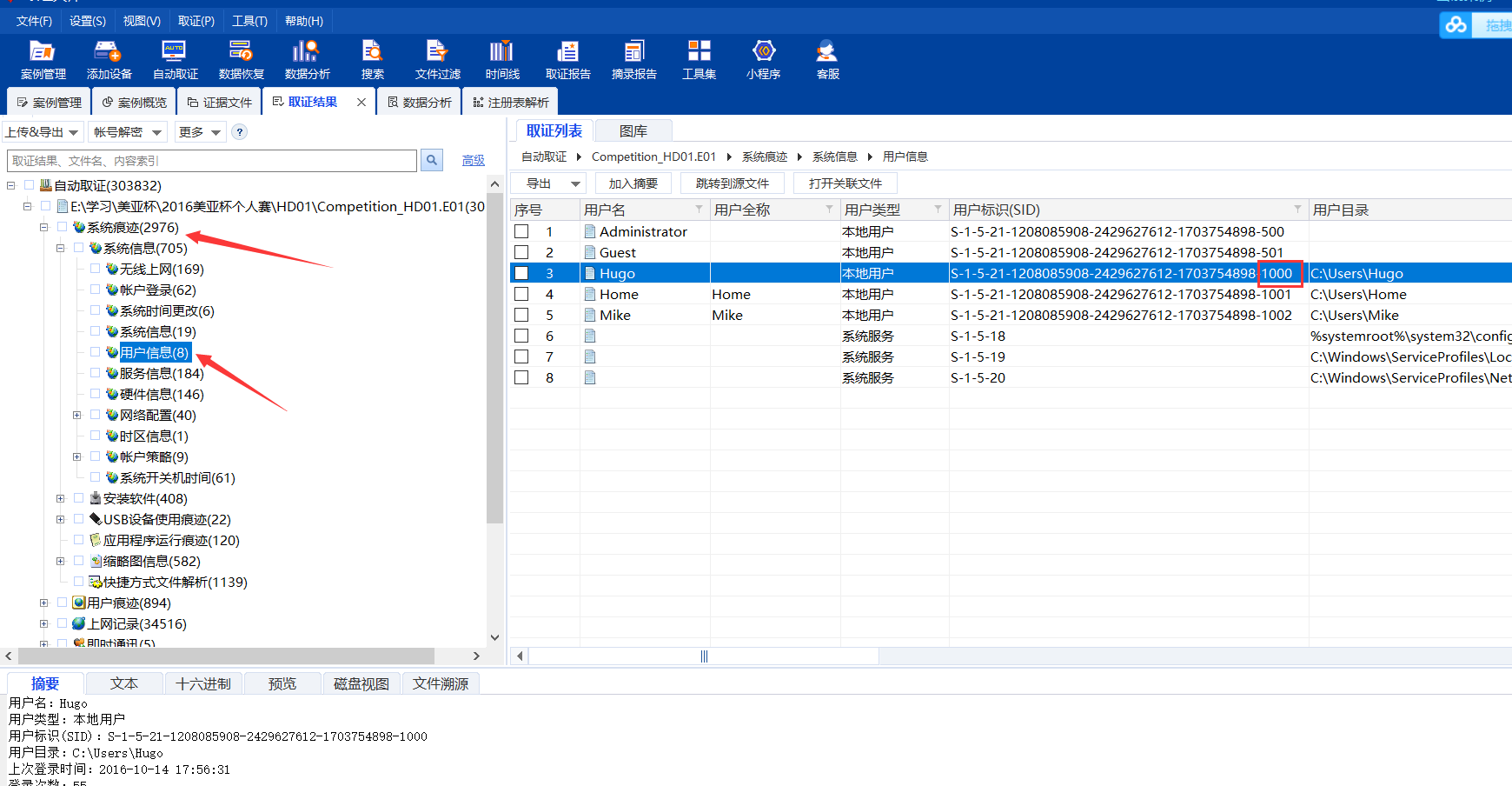Click the Administrator file icon
The height and width of the screenshot is (786, 1512).
pos(590,231)
